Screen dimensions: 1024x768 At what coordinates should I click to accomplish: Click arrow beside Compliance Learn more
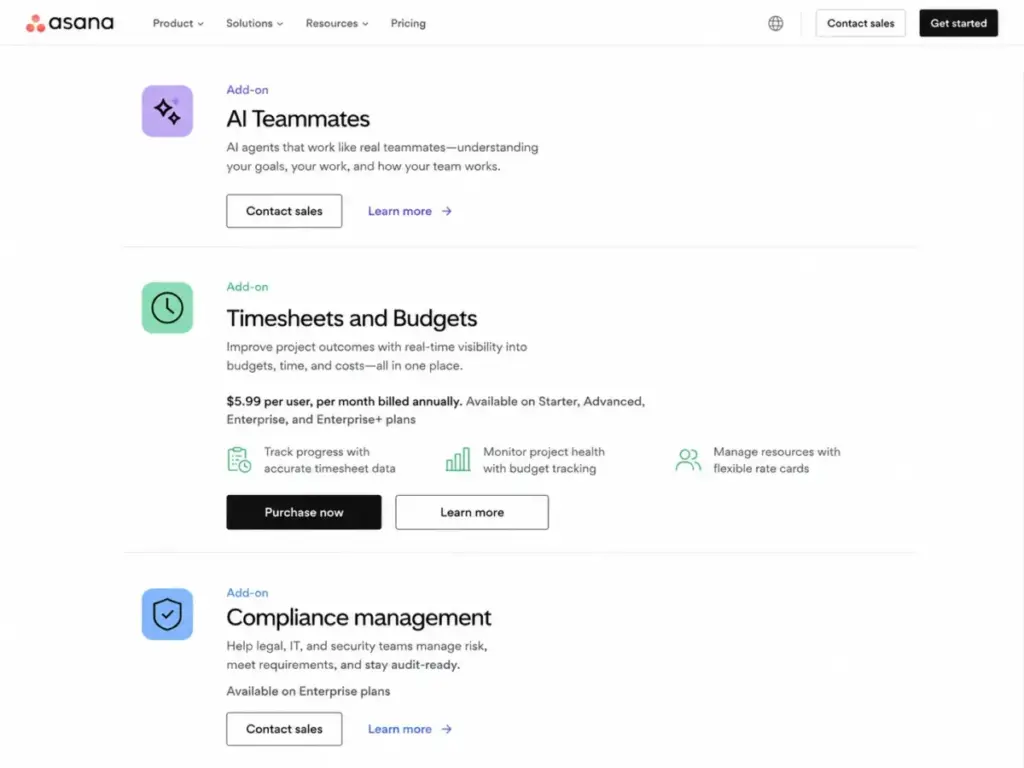click(447, 729)
